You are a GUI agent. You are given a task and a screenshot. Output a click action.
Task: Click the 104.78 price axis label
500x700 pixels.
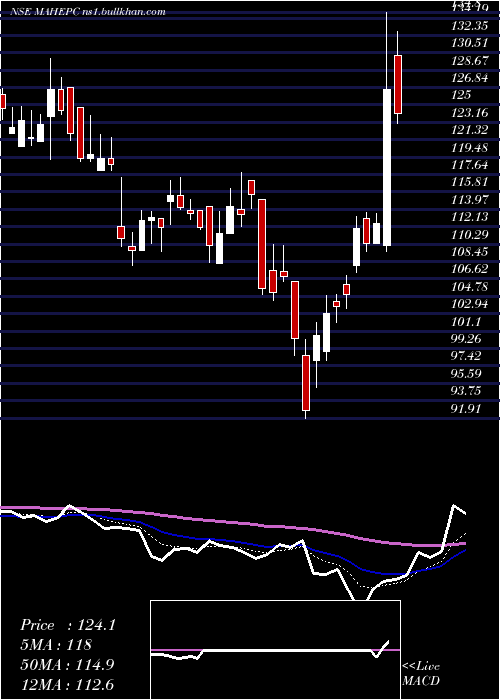(469, 286)
